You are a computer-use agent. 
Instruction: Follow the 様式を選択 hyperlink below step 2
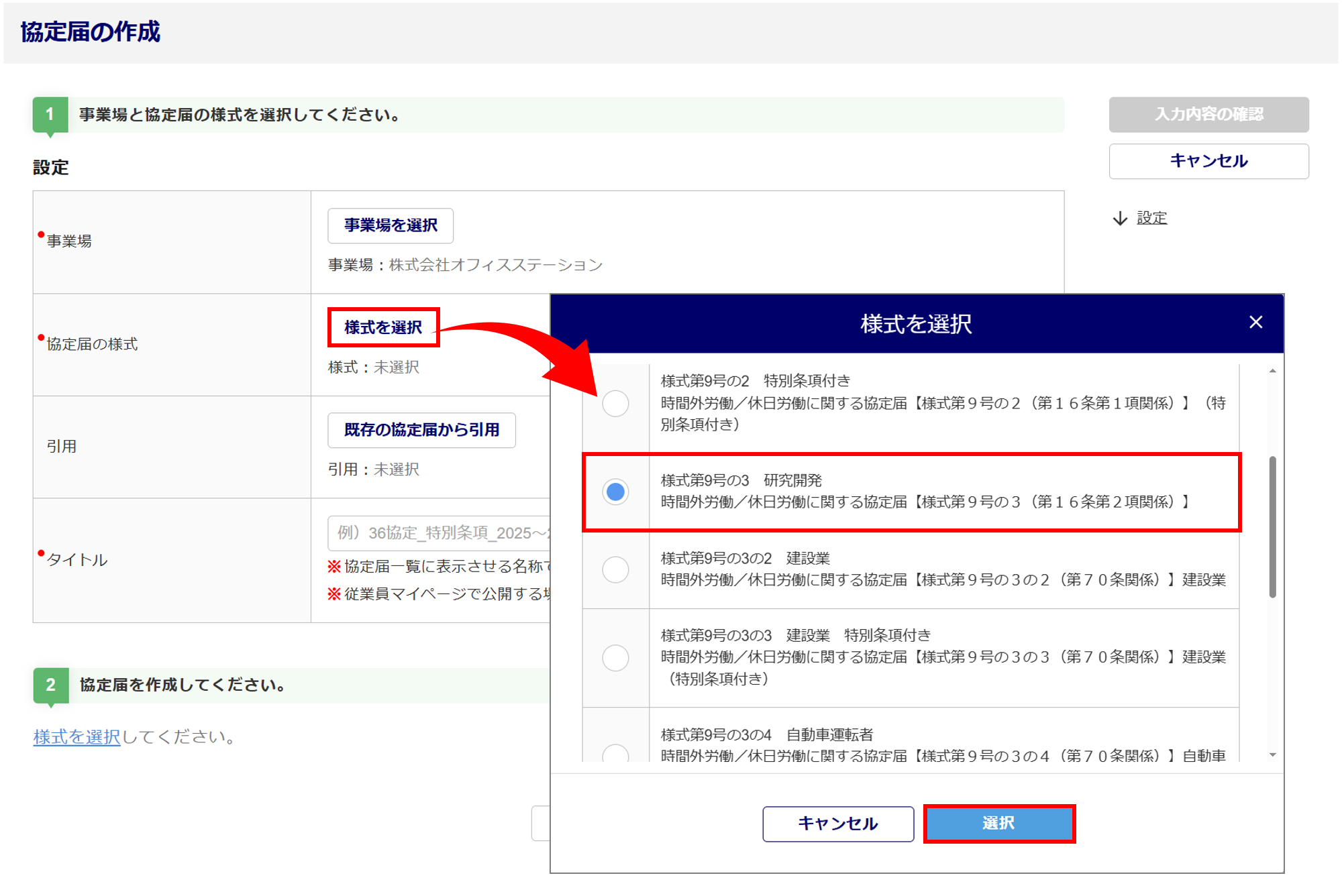tap(76, 737)
